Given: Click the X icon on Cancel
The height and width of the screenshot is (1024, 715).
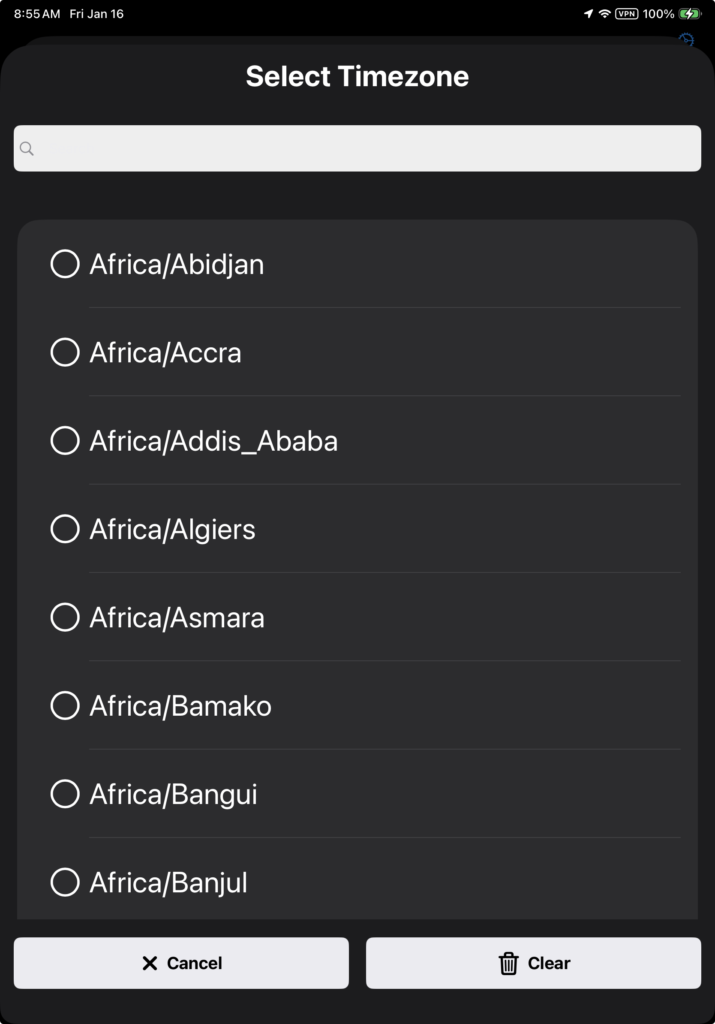Looking at the screenshot, I should point(150,963).
